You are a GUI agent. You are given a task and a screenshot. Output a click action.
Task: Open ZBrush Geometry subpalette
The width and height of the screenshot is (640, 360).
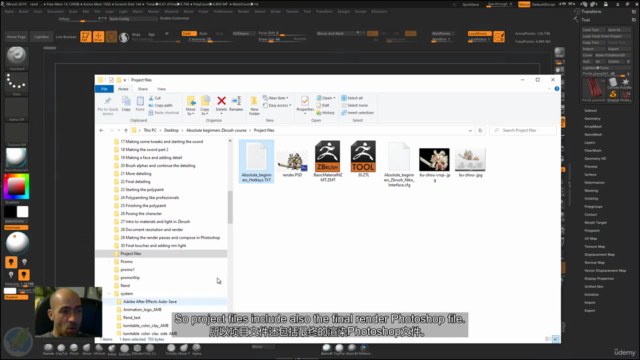click(592, 118)
